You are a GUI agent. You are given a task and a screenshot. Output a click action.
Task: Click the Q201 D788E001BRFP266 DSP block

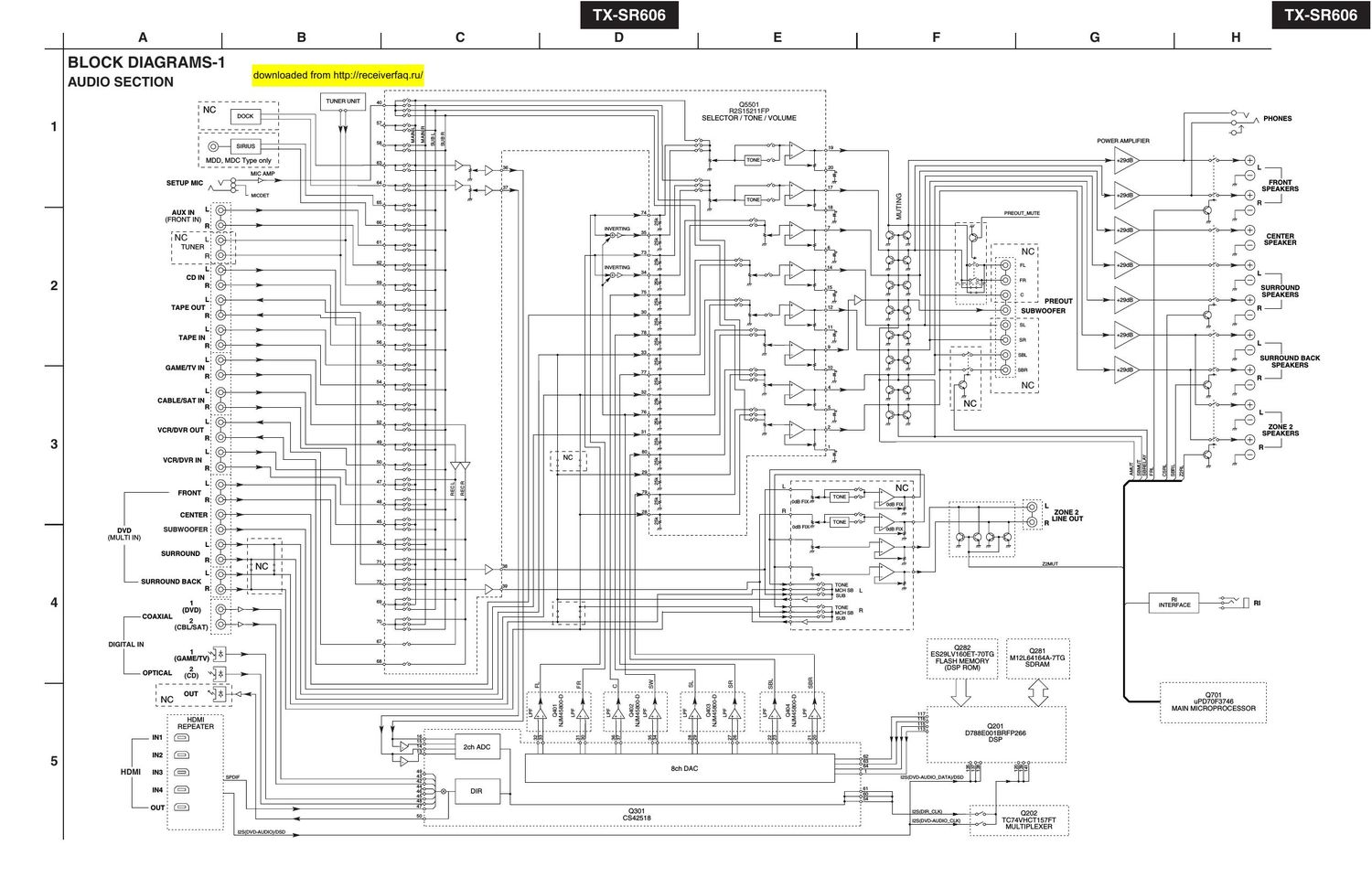click(996, 735)
